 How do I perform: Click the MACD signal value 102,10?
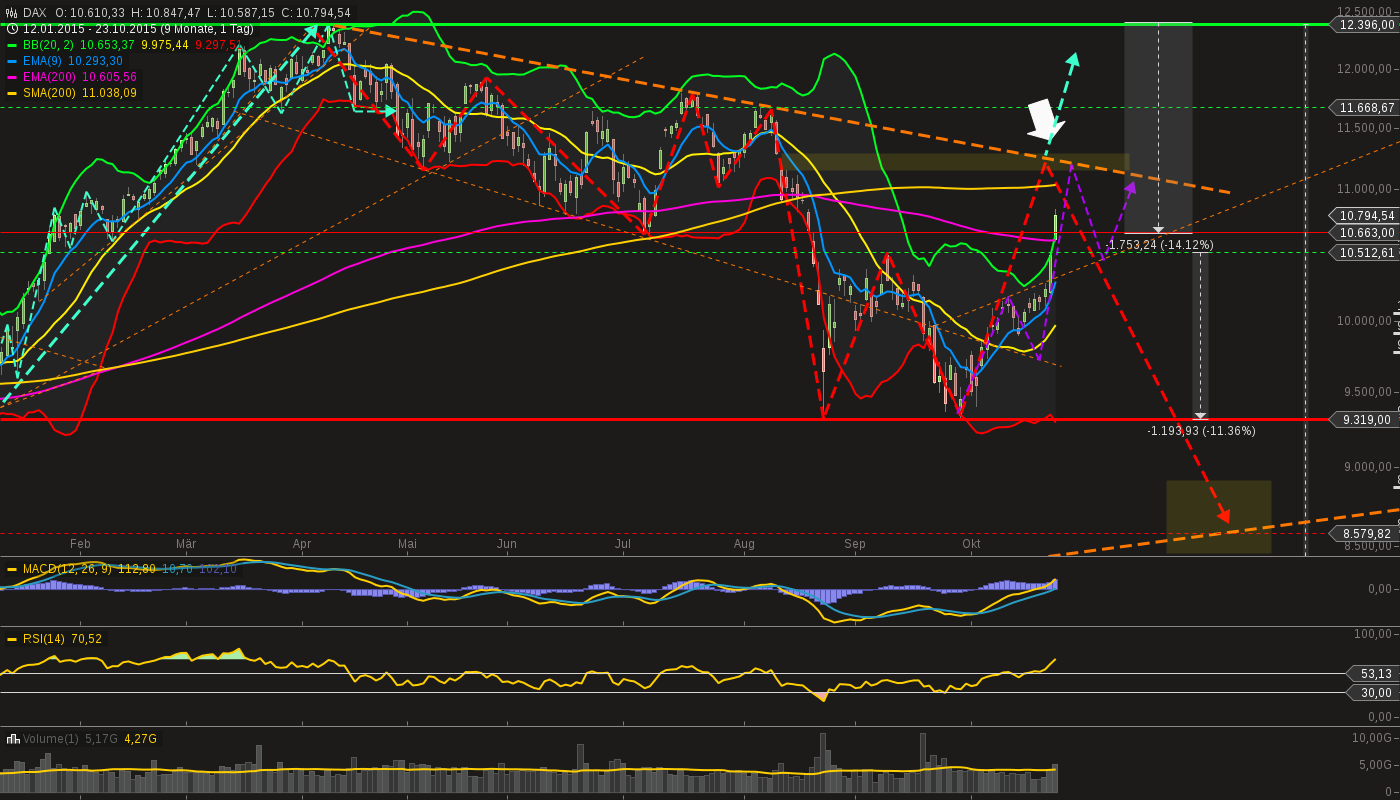point(217,569)
